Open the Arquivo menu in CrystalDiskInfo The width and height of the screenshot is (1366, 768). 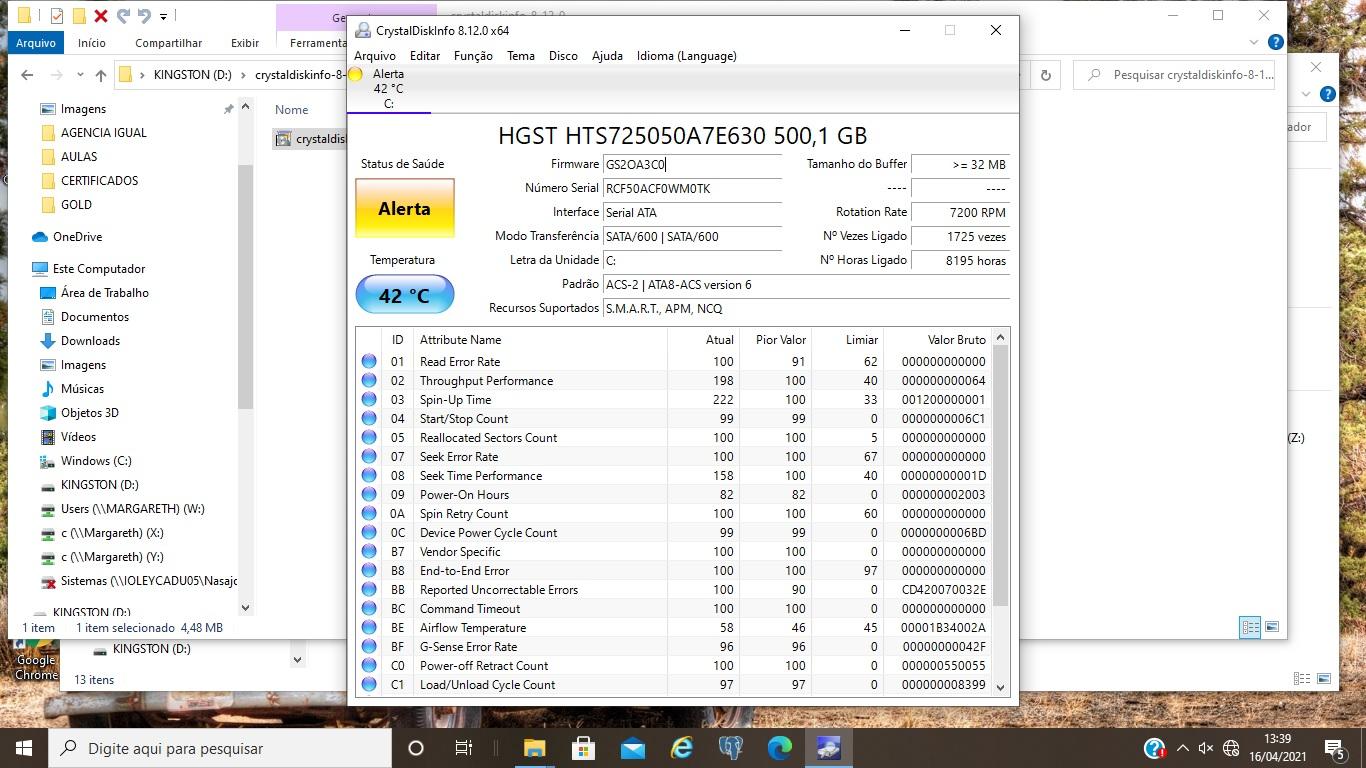tap(375, 56)
